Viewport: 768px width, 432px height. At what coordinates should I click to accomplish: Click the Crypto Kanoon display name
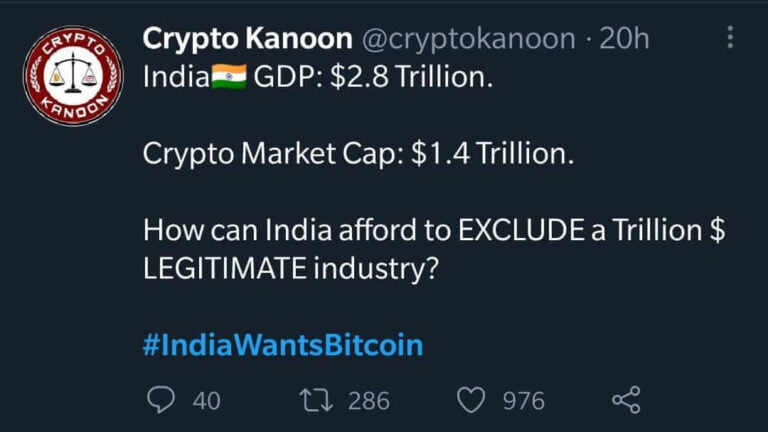[247, 39]
